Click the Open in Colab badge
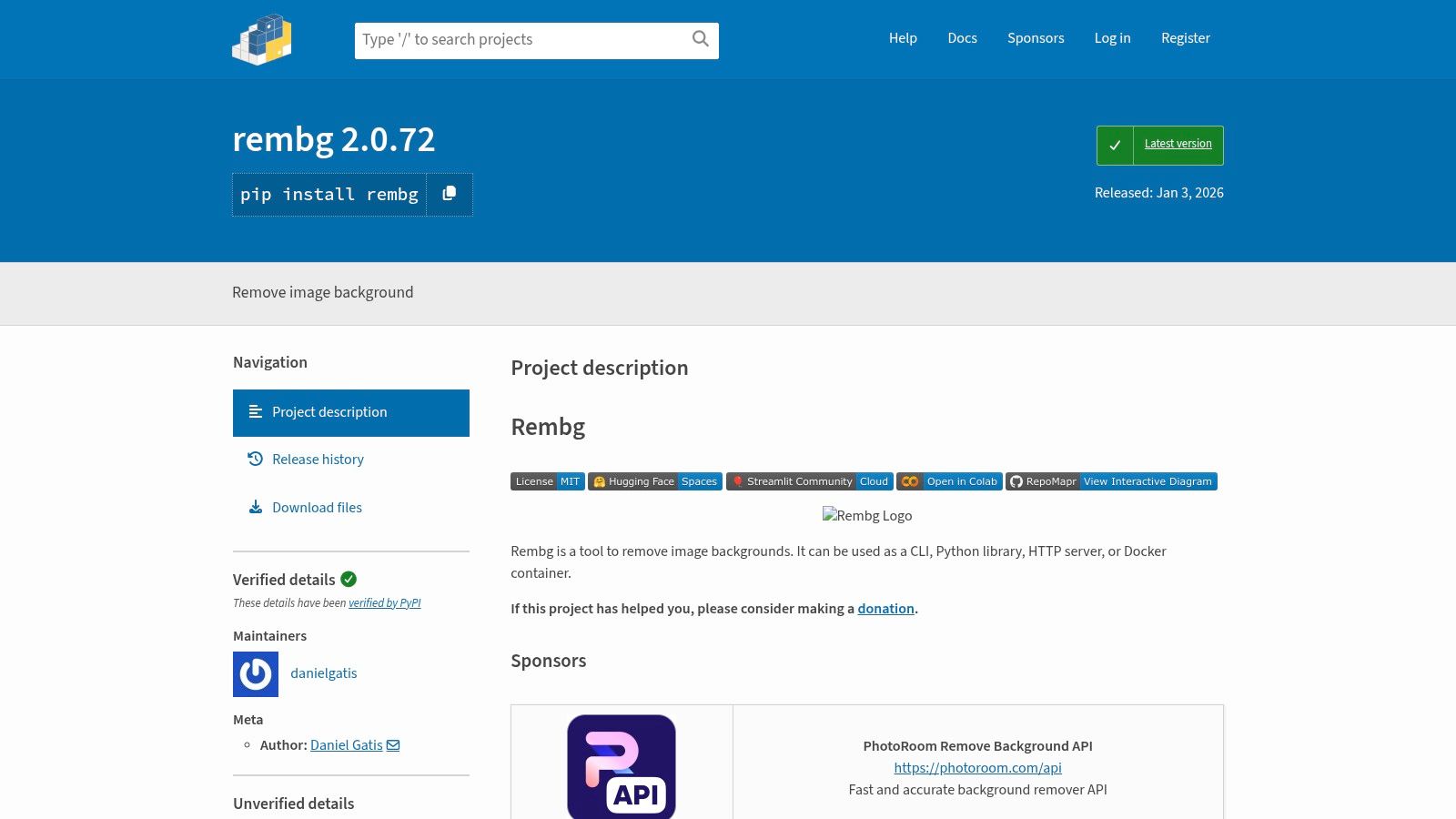 (949, 481)
